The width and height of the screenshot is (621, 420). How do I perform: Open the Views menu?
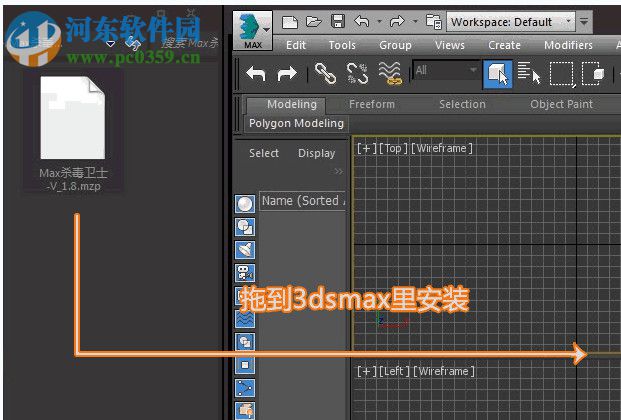pyautogui.click(x=450, y=45)
